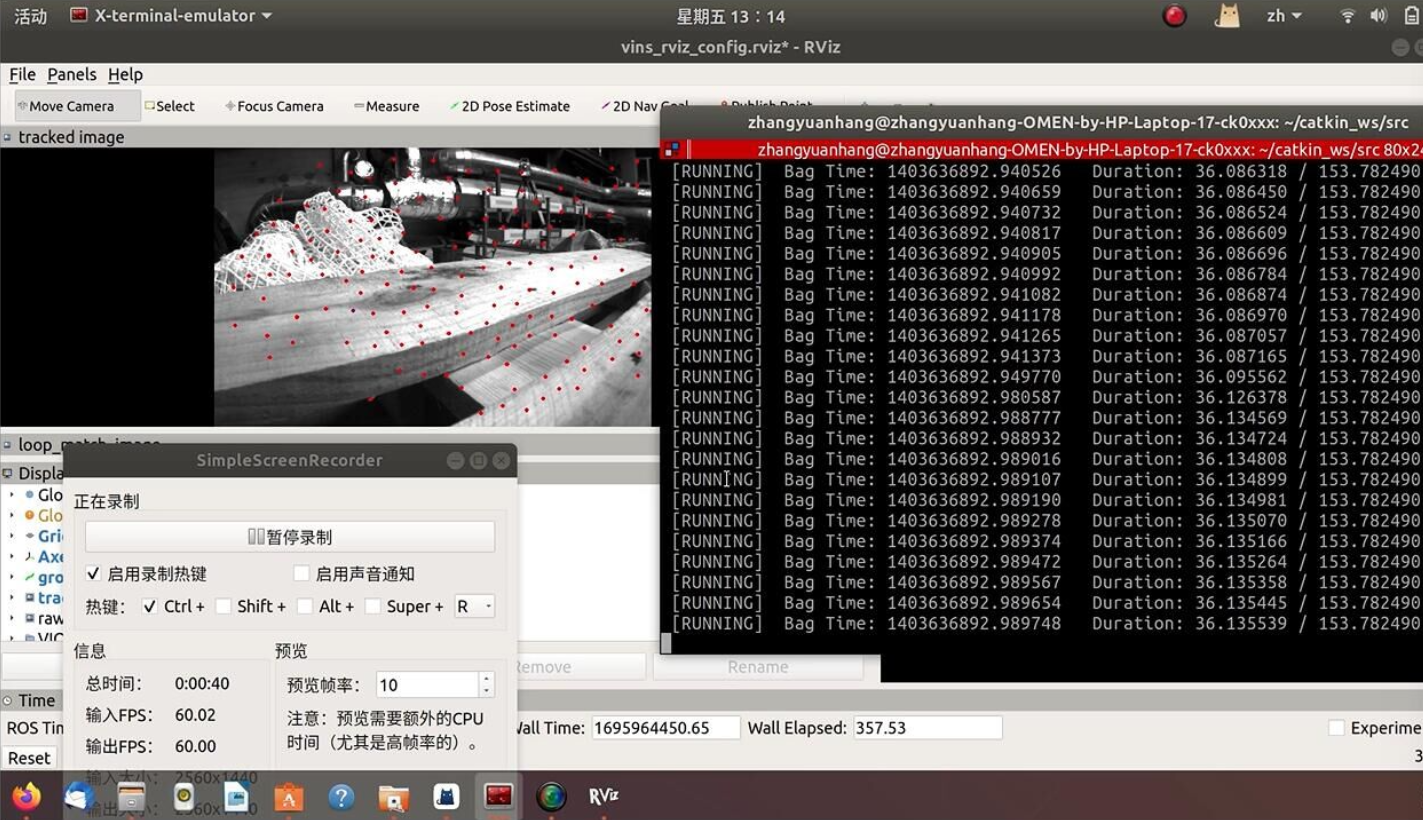Select the Move Camera tool
The image size is (1423, 820).
point(70,106)
